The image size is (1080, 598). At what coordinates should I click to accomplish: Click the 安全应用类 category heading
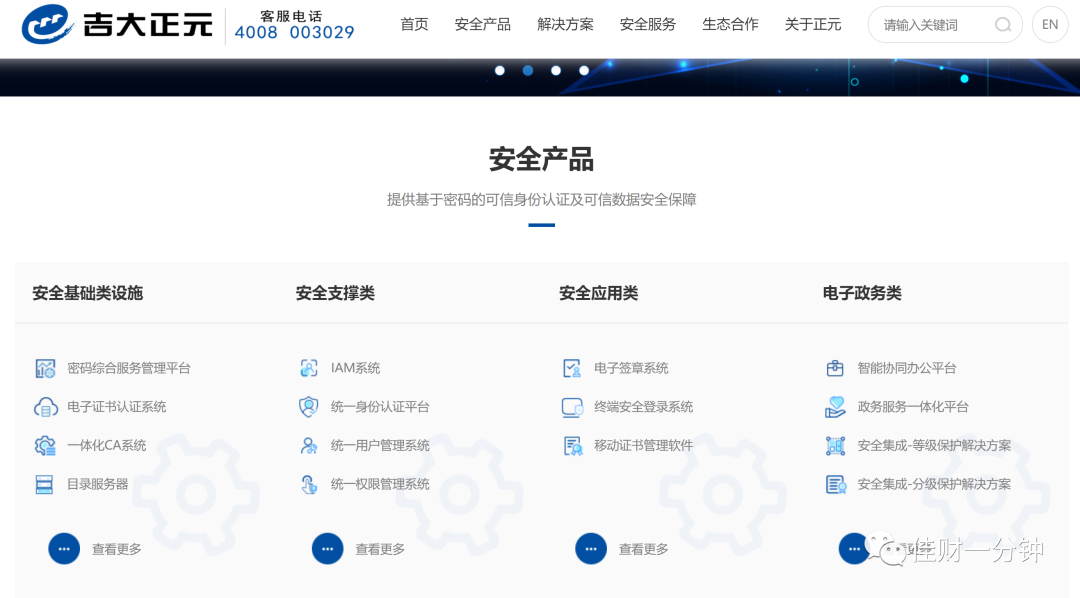599,293
